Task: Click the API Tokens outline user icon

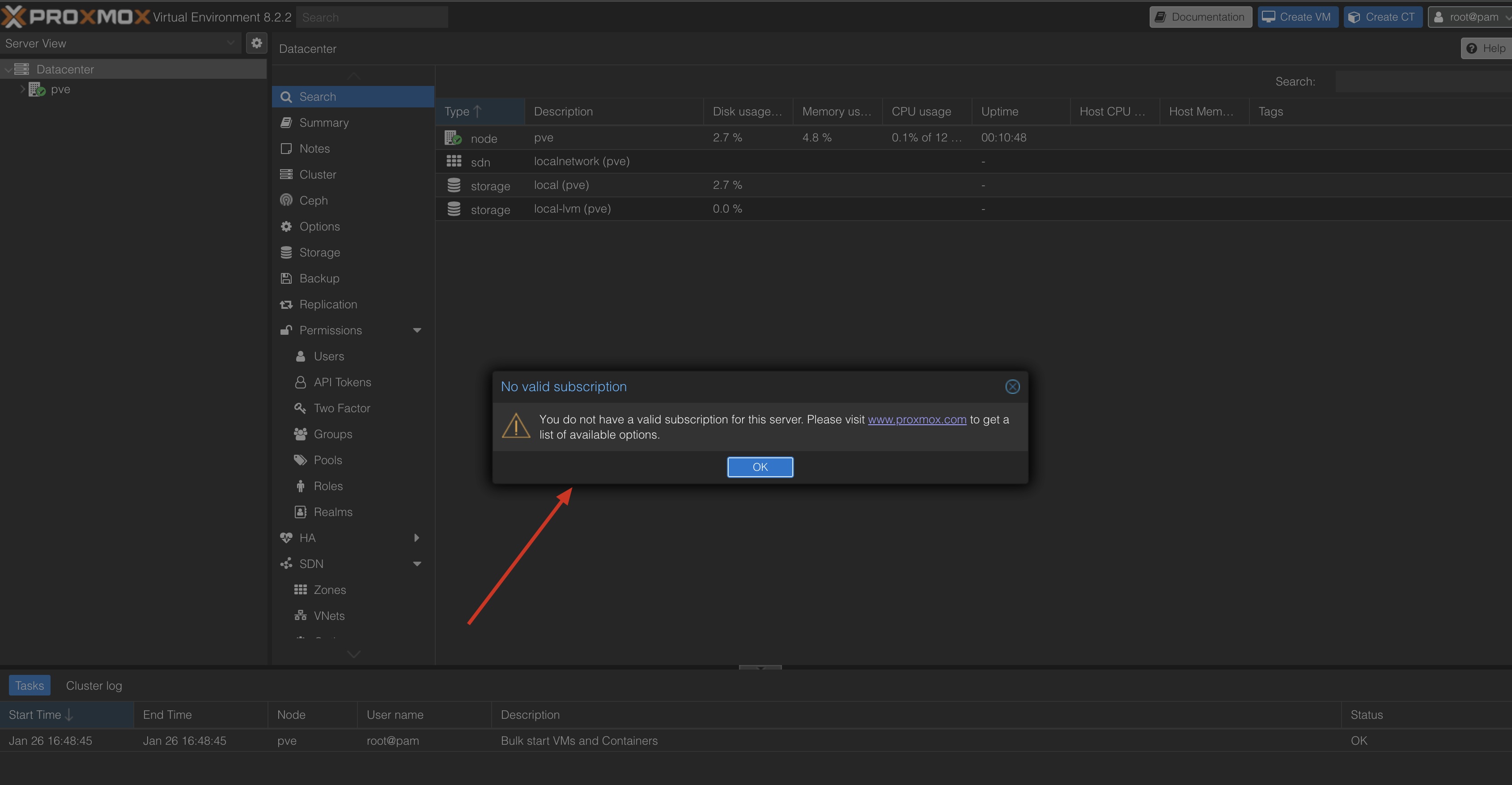Action: 301,382
